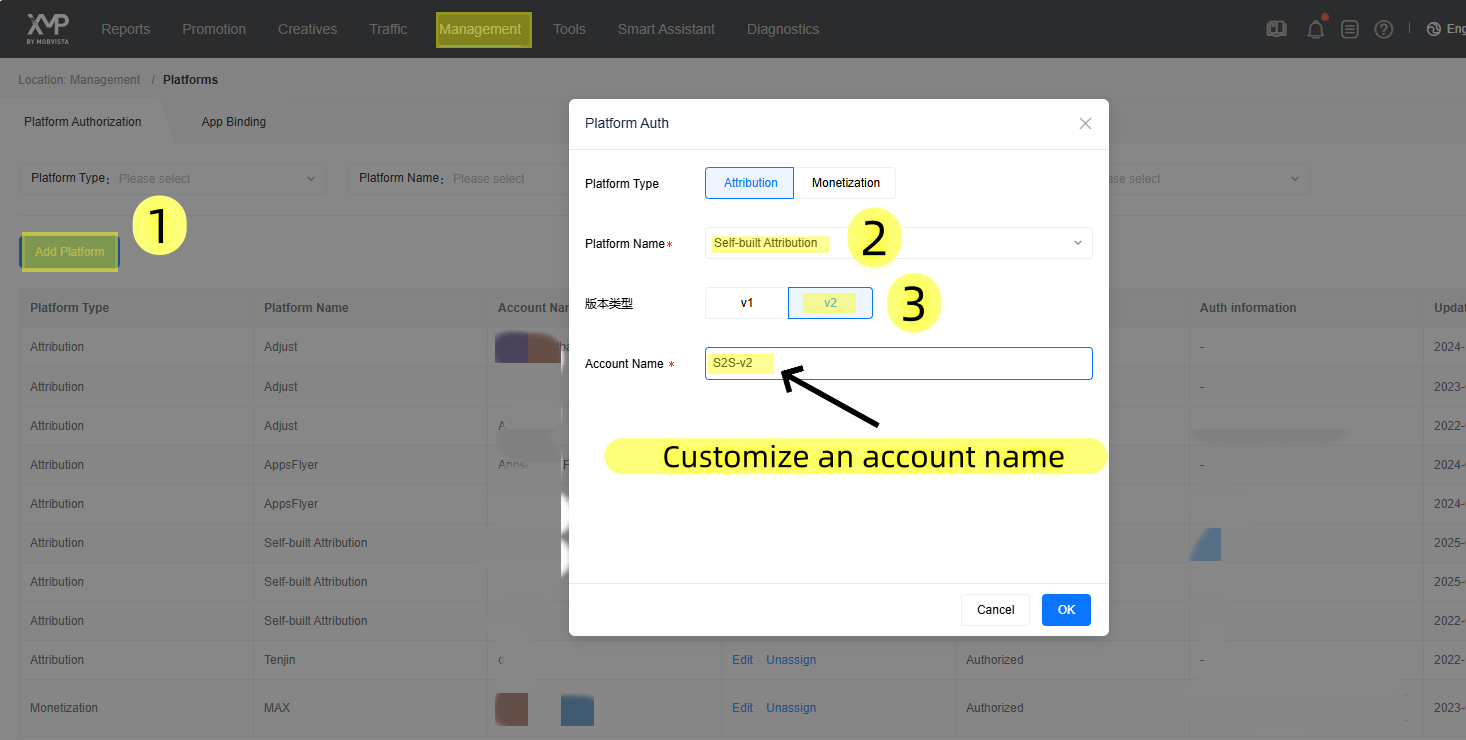Open the Reports menu

(x=125, y=29)
